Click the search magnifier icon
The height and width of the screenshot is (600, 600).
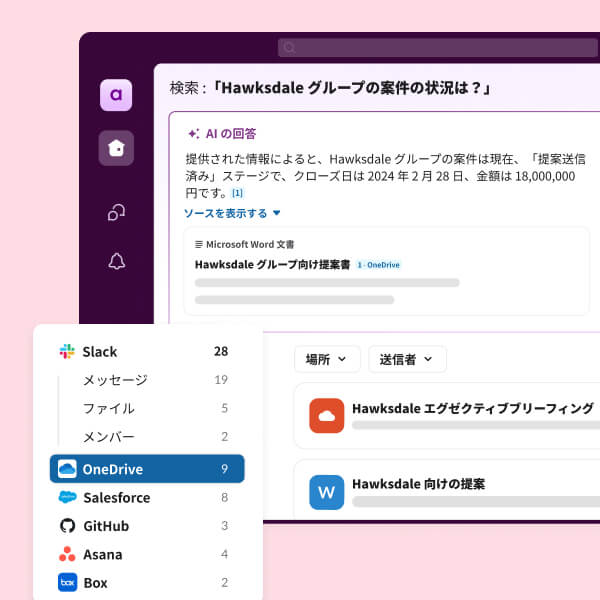(x=288, y=47)
